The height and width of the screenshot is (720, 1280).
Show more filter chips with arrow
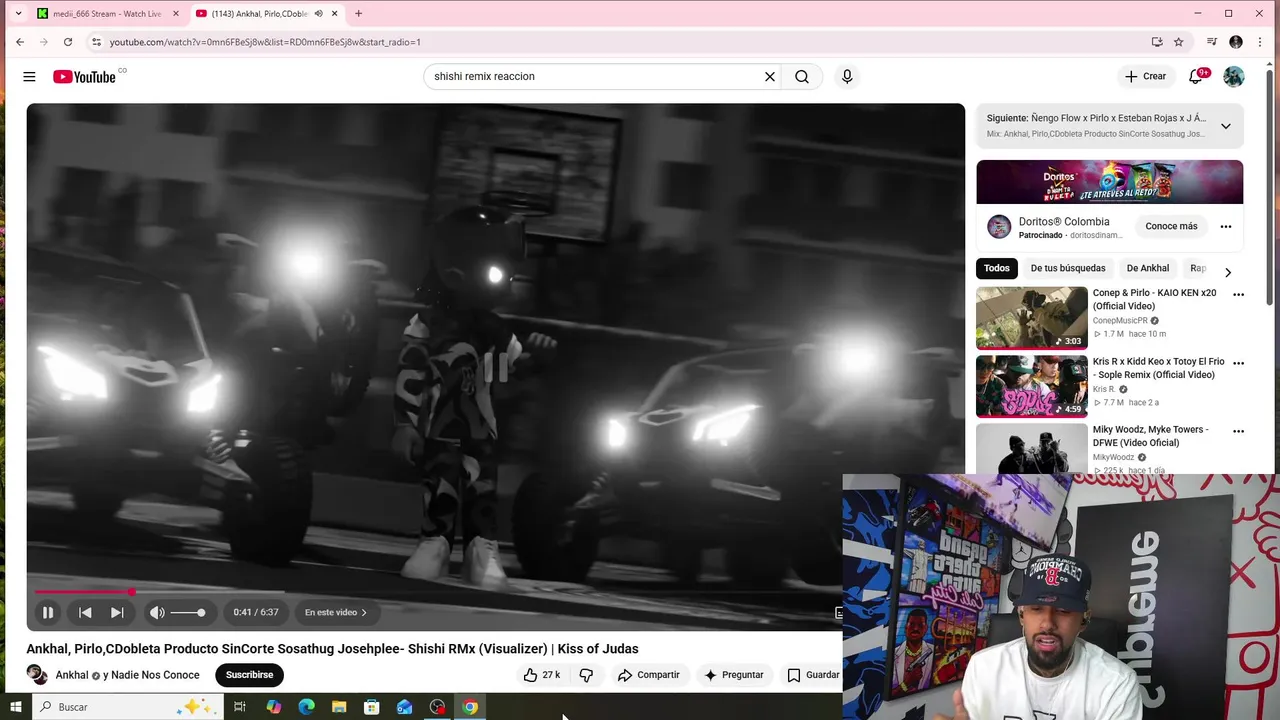point(1228,272)
